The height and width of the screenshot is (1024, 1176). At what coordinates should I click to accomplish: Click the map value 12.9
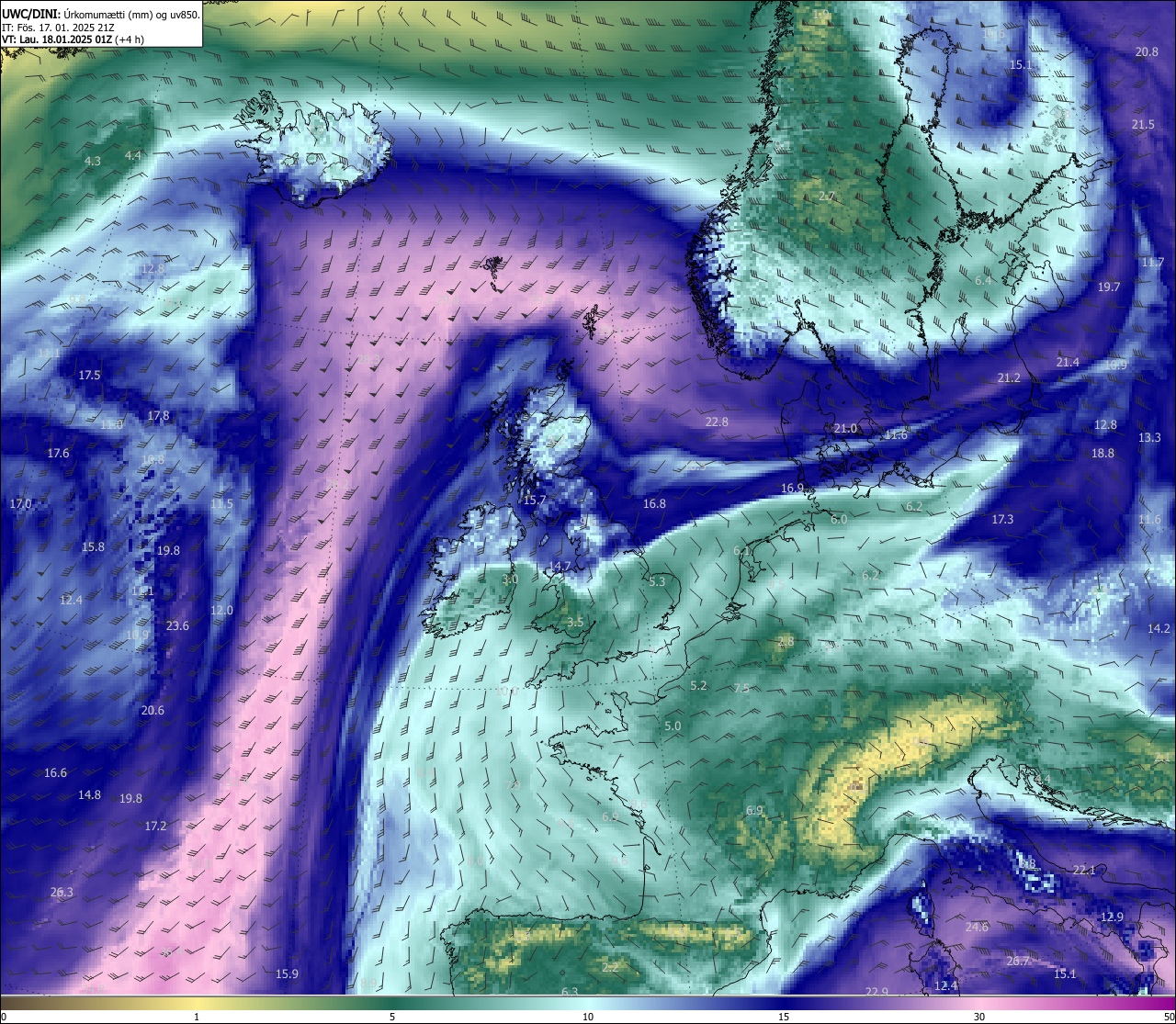(x=1112, y=917)
